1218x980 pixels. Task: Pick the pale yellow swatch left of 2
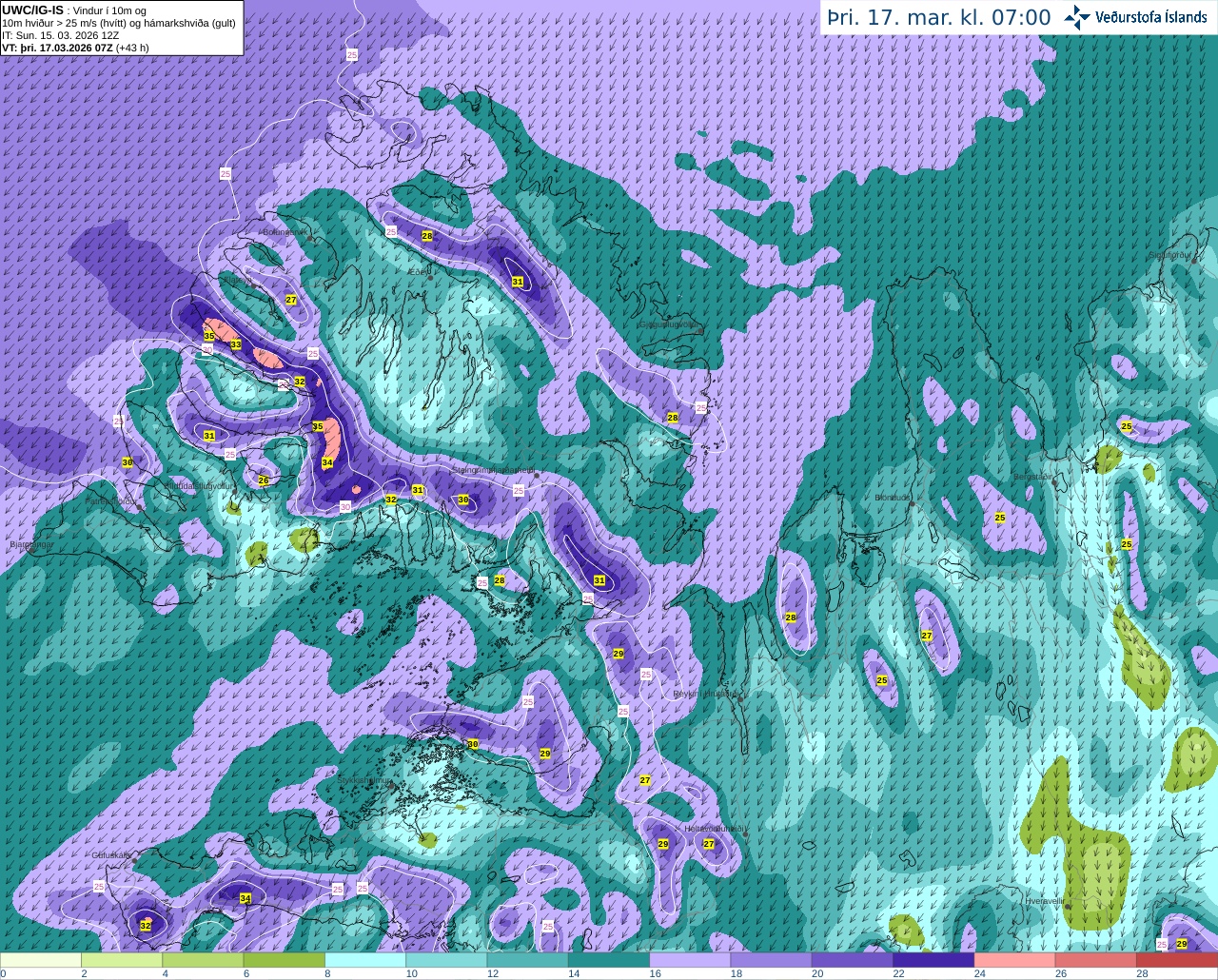pyautogui.click(x=41, y=959)
